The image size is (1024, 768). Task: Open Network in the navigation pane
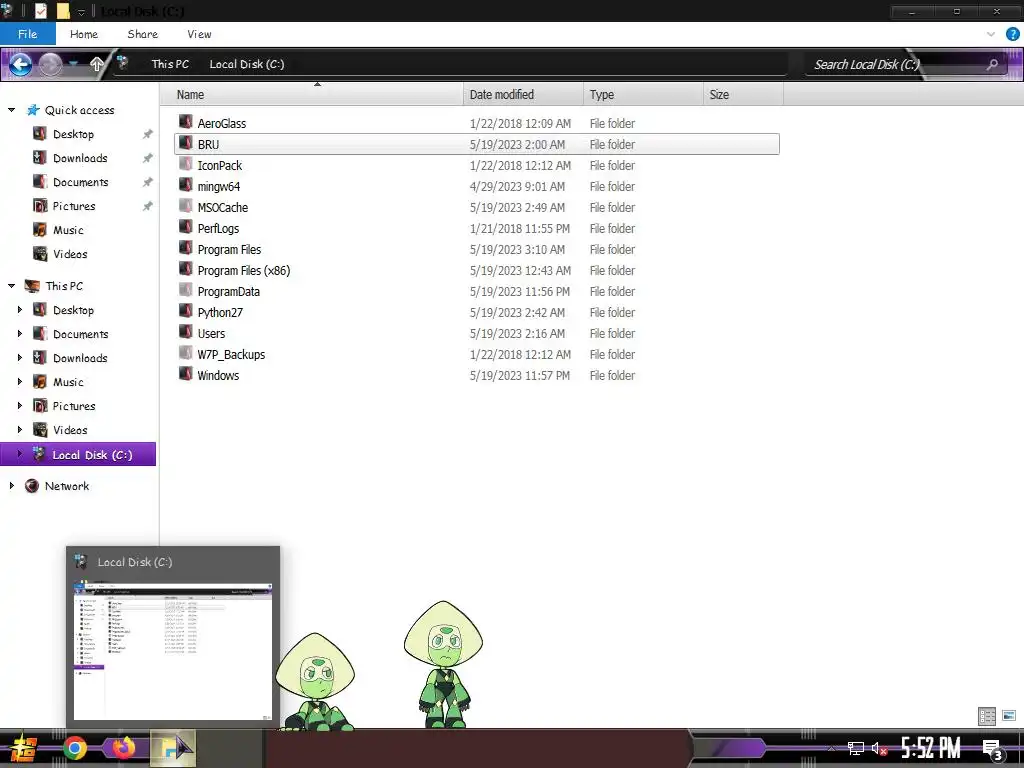tap(67, 486)
